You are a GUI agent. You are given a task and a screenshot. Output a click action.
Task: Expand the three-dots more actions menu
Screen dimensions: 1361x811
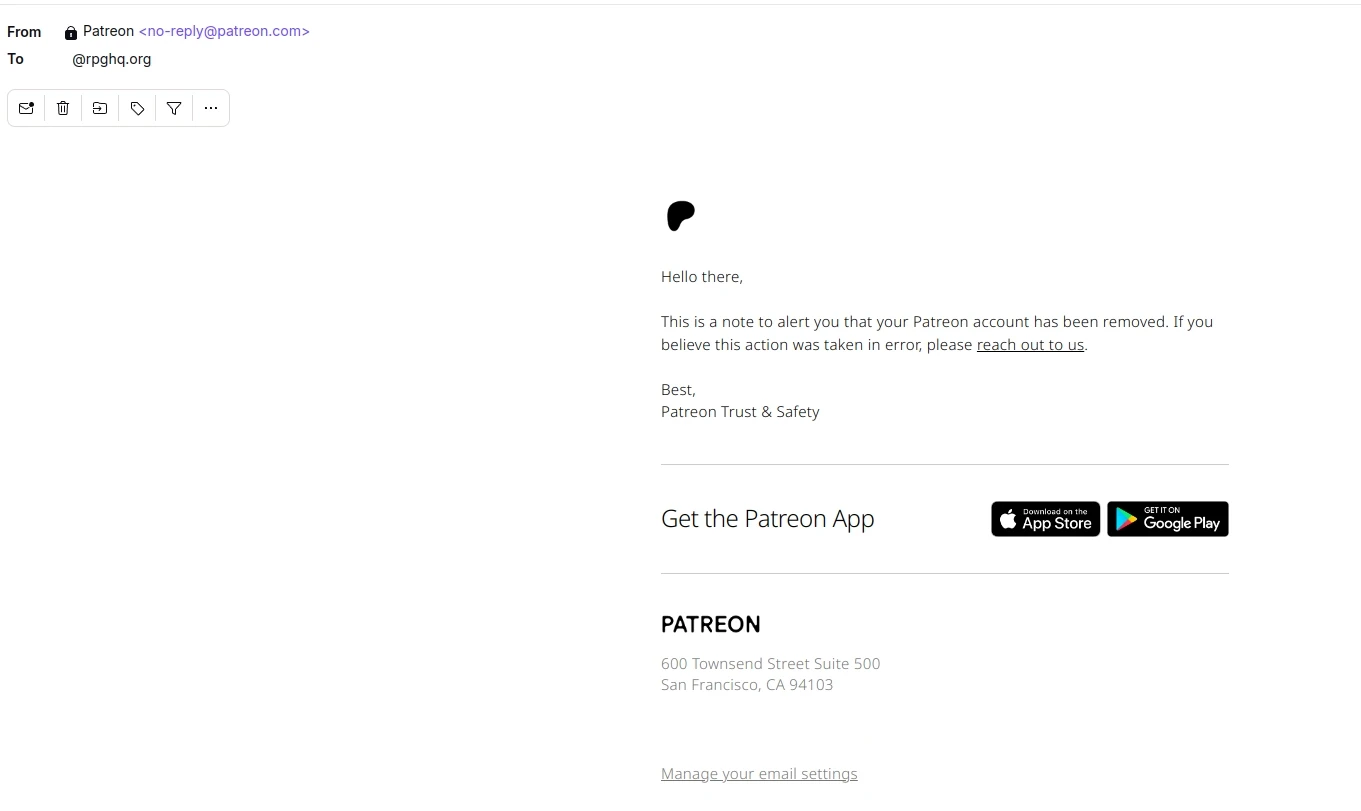coord(211,108)
